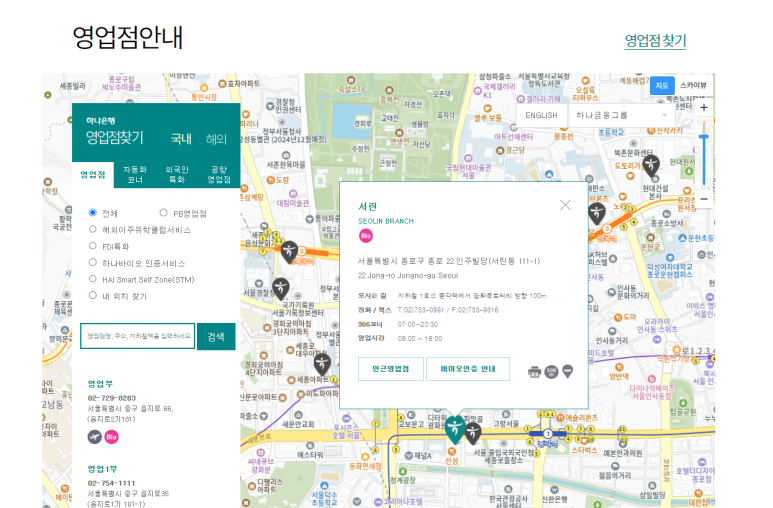
Task: Select the branch marker near 세종대우아파트
Action: pyautogui.click(x=322, y=364)
